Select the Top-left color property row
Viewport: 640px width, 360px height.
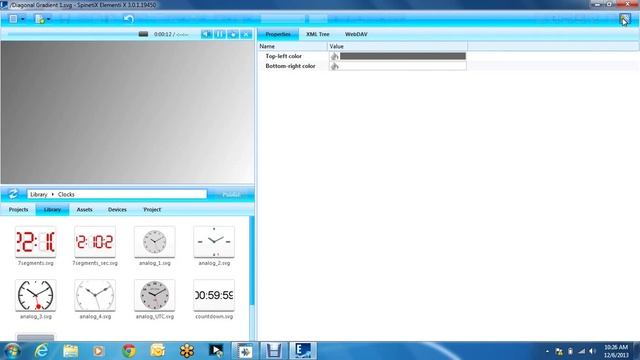click(x=362, y=56)
